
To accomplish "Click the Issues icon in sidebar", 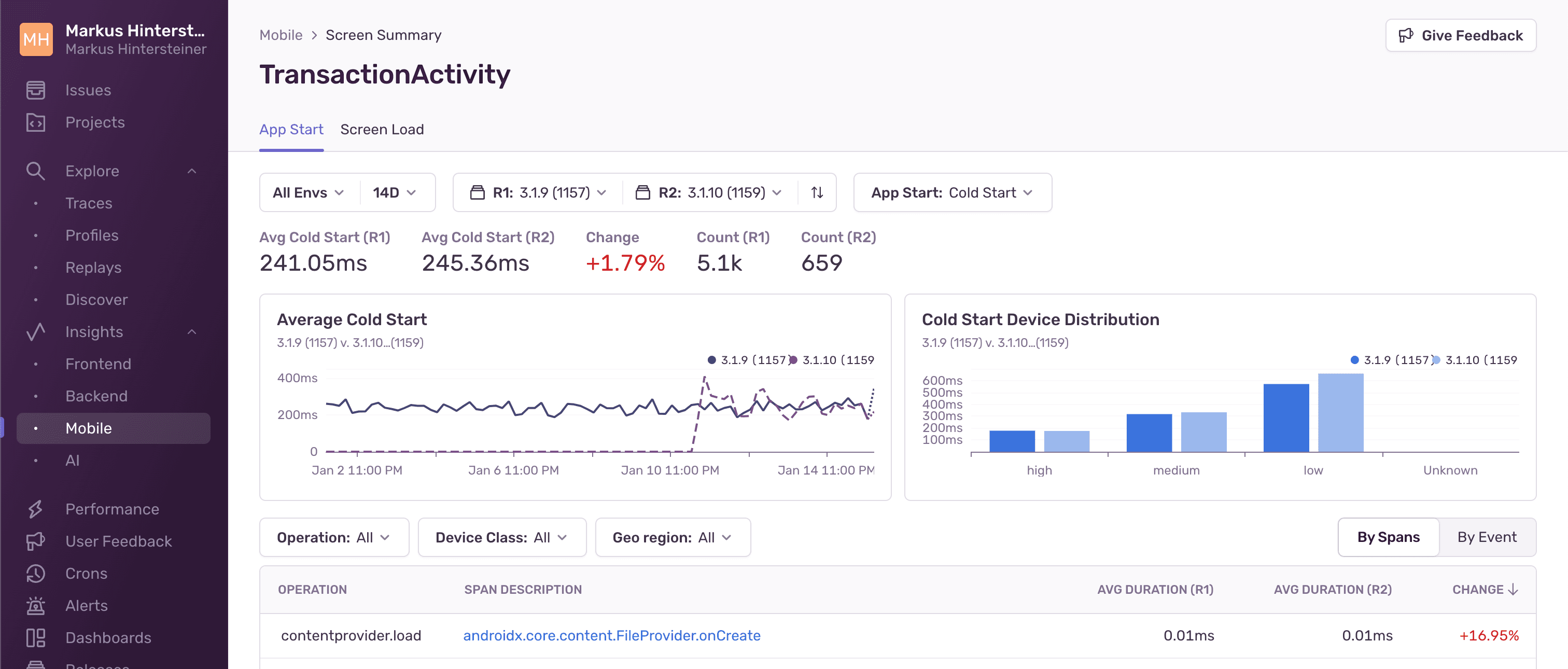I will [36, 89].
